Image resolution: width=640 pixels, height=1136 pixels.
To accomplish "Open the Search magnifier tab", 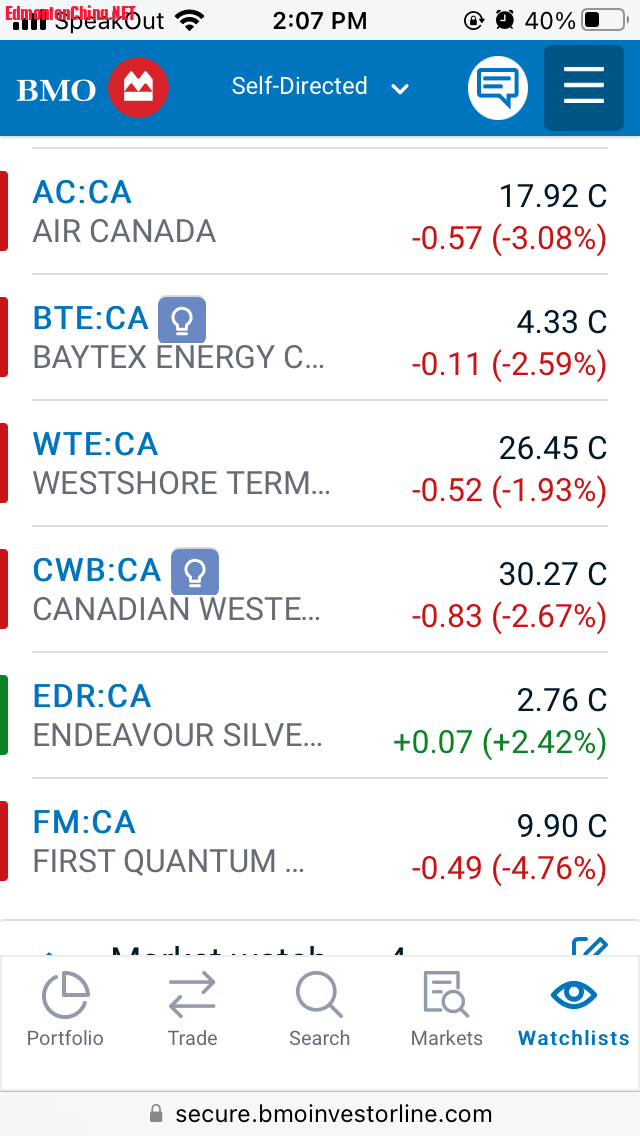I will coord(319,1009).
